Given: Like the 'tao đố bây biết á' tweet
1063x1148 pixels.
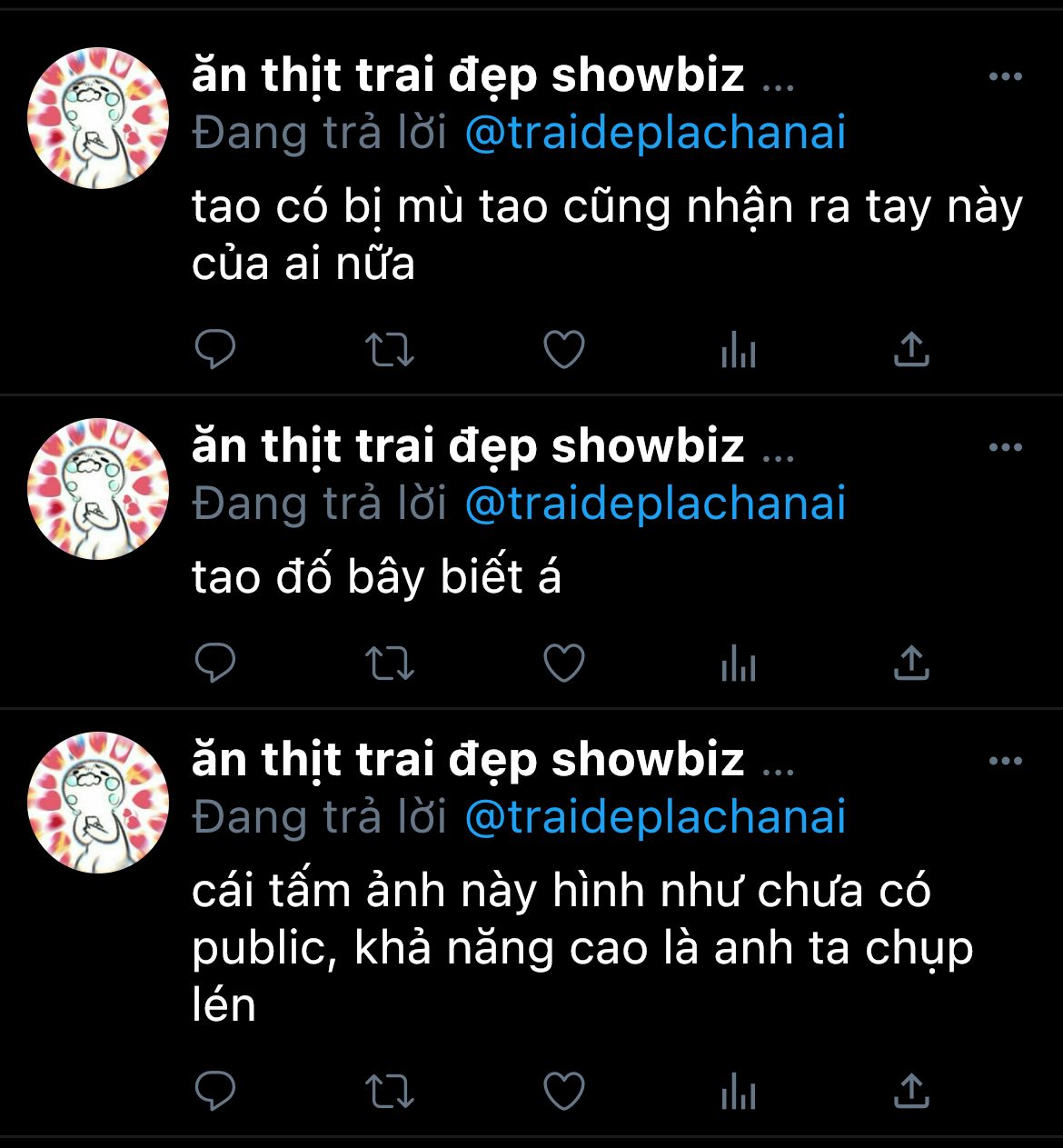Looking at the screenshot, I should [563, 663].
